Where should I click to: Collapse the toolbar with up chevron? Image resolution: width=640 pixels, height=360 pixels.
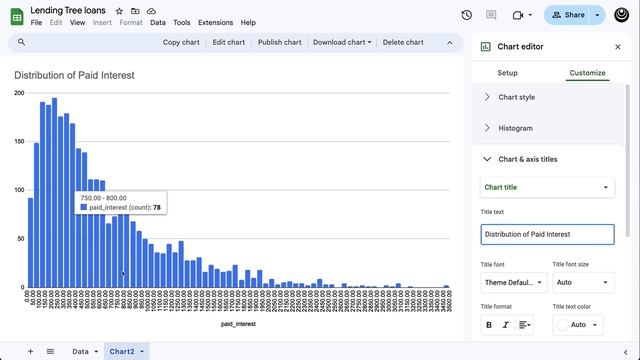449,42
